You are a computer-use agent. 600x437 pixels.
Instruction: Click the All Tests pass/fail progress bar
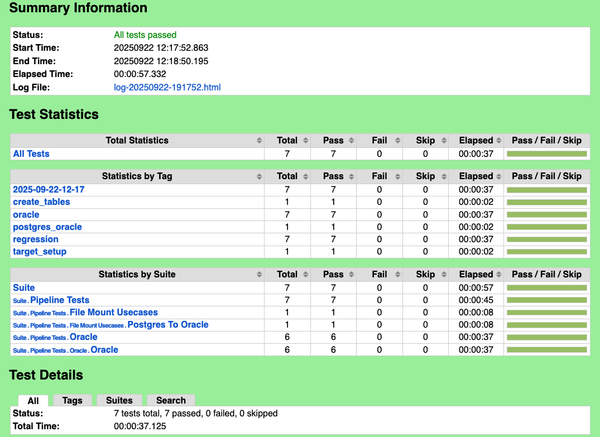pos(546,154)
